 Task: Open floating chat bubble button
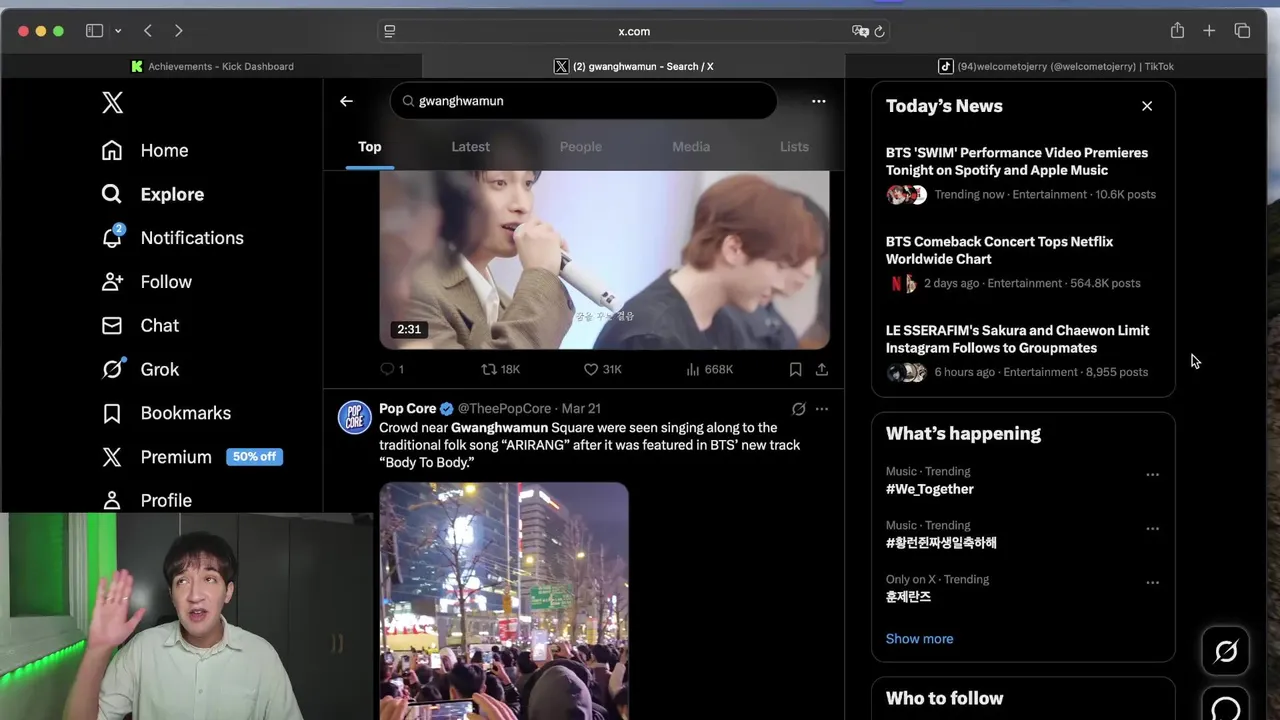click(x=1226, y=706)
